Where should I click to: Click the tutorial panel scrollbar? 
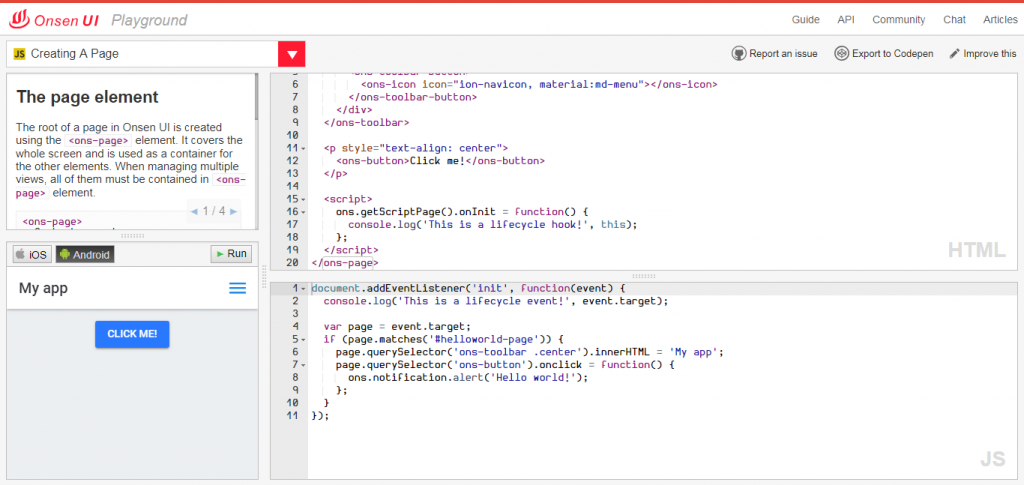point(257,98)
